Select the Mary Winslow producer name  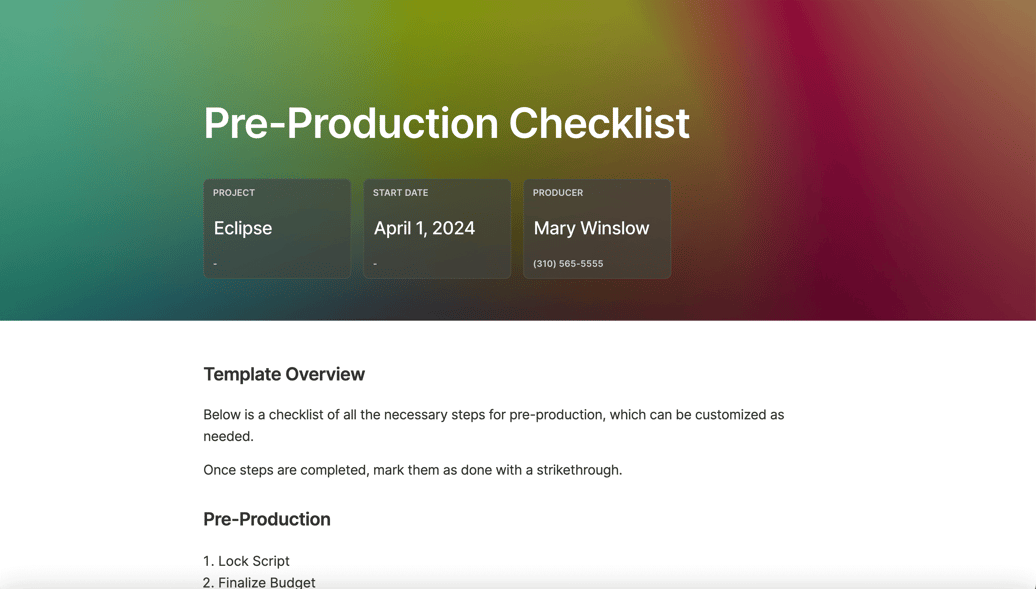coord(591,228)
